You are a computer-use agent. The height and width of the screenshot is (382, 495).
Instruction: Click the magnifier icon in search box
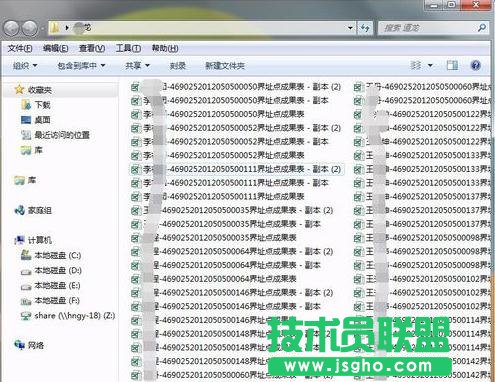pos(482,28)
